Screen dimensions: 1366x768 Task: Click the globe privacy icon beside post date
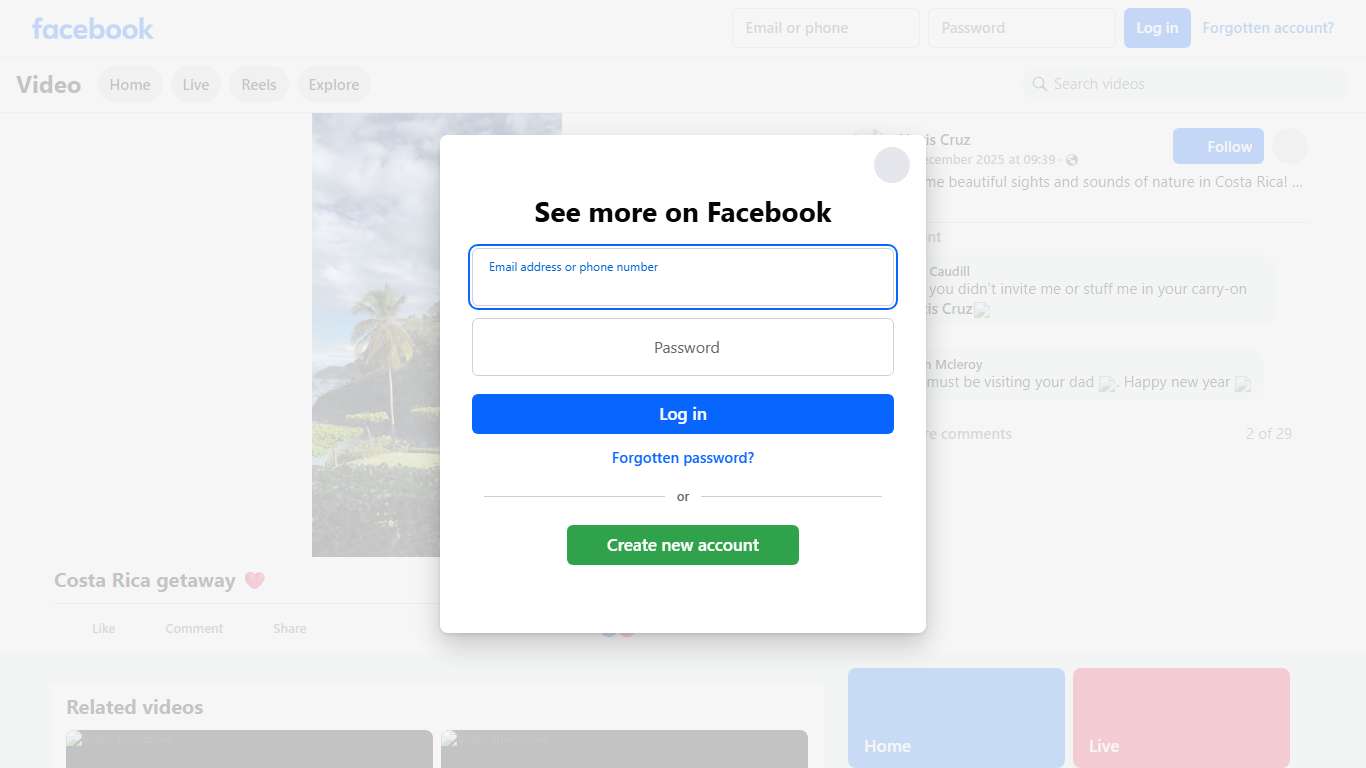pos(1072,160)
